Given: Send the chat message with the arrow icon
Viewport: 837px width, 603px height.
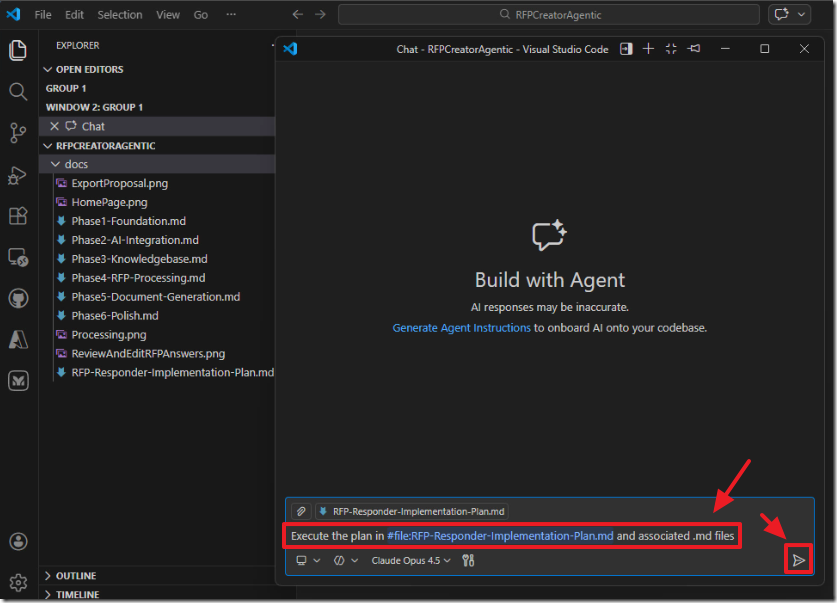Looking at the screenshot, I should pos(798,560).
